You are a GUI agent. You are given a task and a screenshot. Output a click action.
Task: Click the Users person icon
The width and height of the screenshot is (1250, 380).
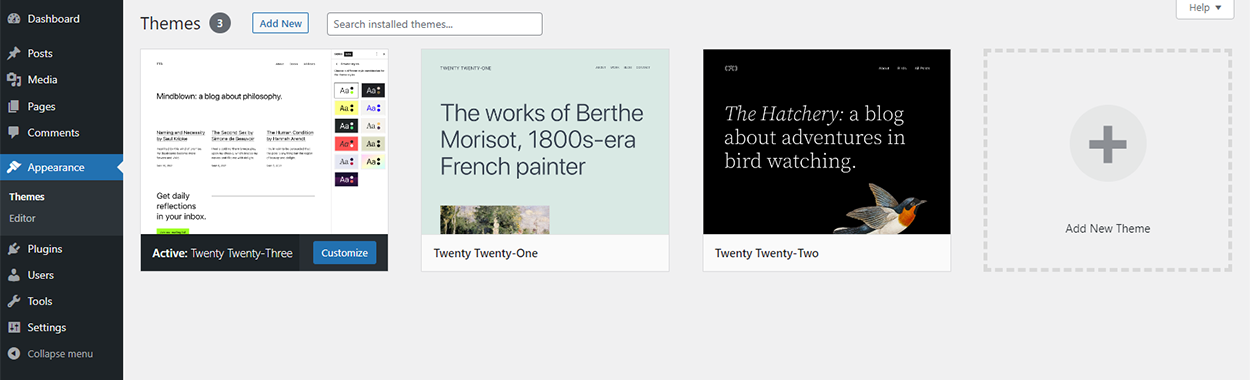(14, 275)
